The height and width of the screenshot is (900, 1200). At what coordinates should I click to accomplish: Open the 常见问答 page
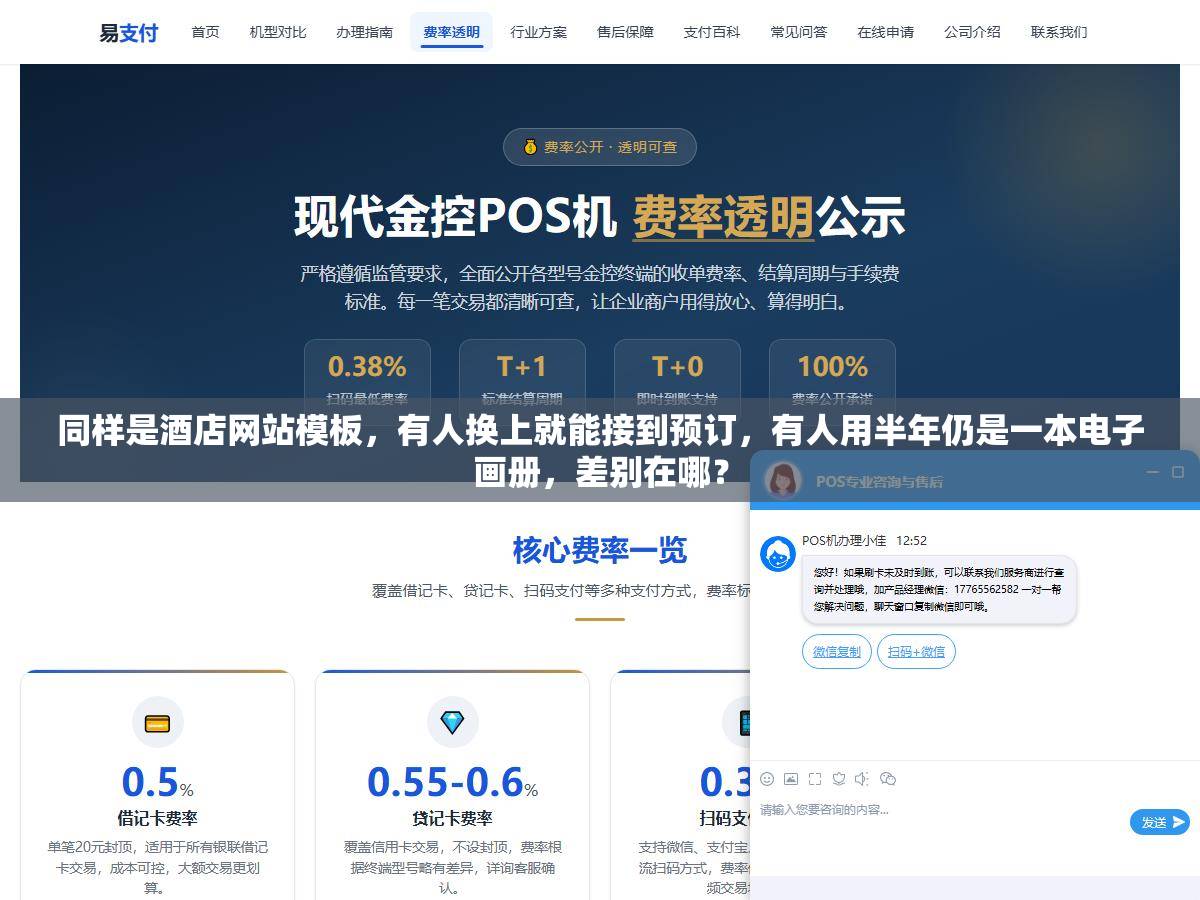tap(799, 32)
